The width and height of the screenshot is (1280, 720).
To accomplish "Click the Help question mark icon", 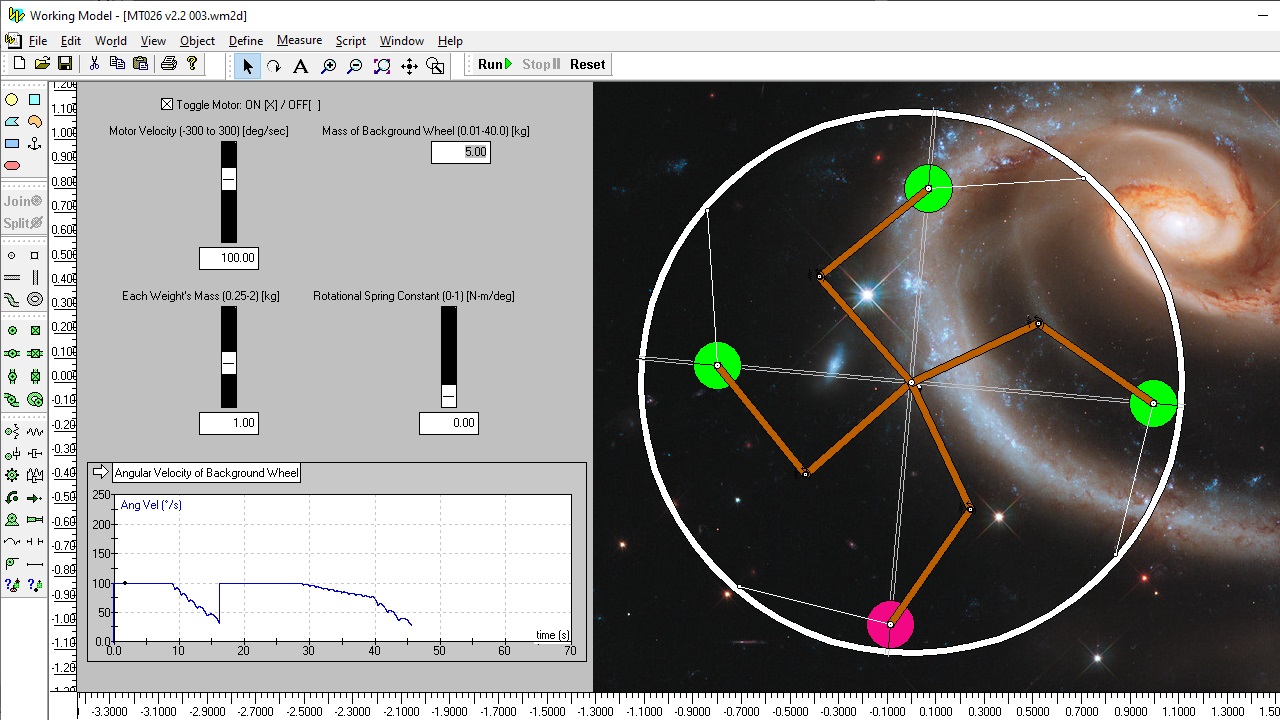I will [x=192, y=64].
